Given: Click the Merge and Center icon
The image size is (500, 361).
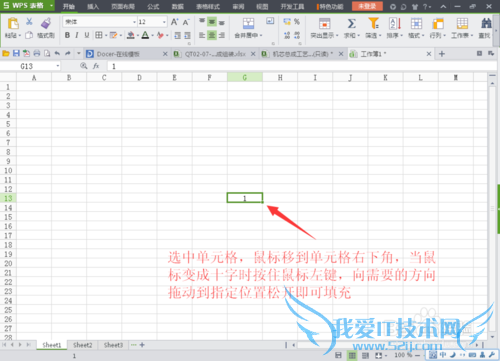Looking at the screenshot, I should pos(248,23).
